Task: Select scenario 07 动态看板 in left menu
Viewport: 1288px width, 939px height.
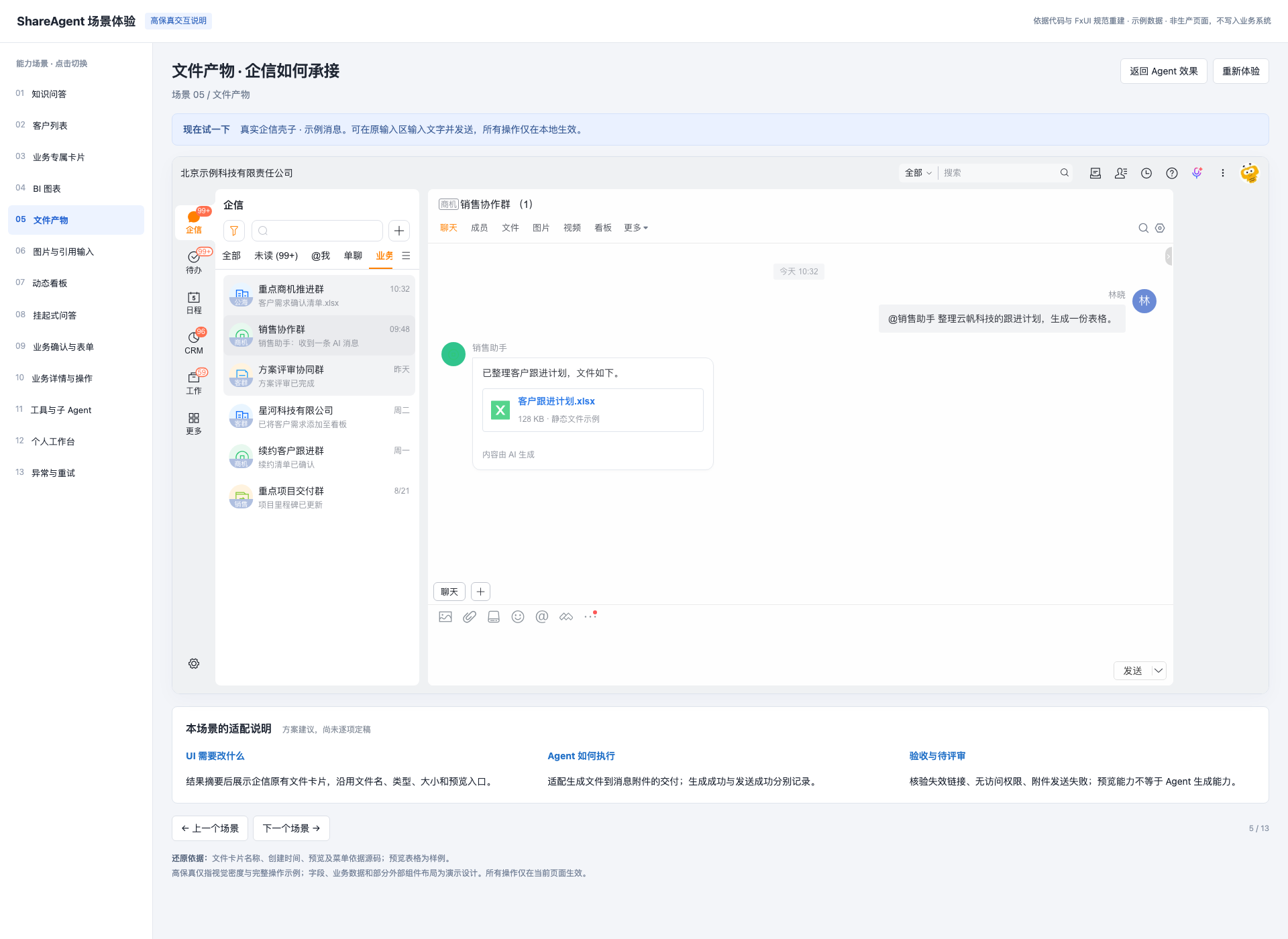Action: coord(76,283)
